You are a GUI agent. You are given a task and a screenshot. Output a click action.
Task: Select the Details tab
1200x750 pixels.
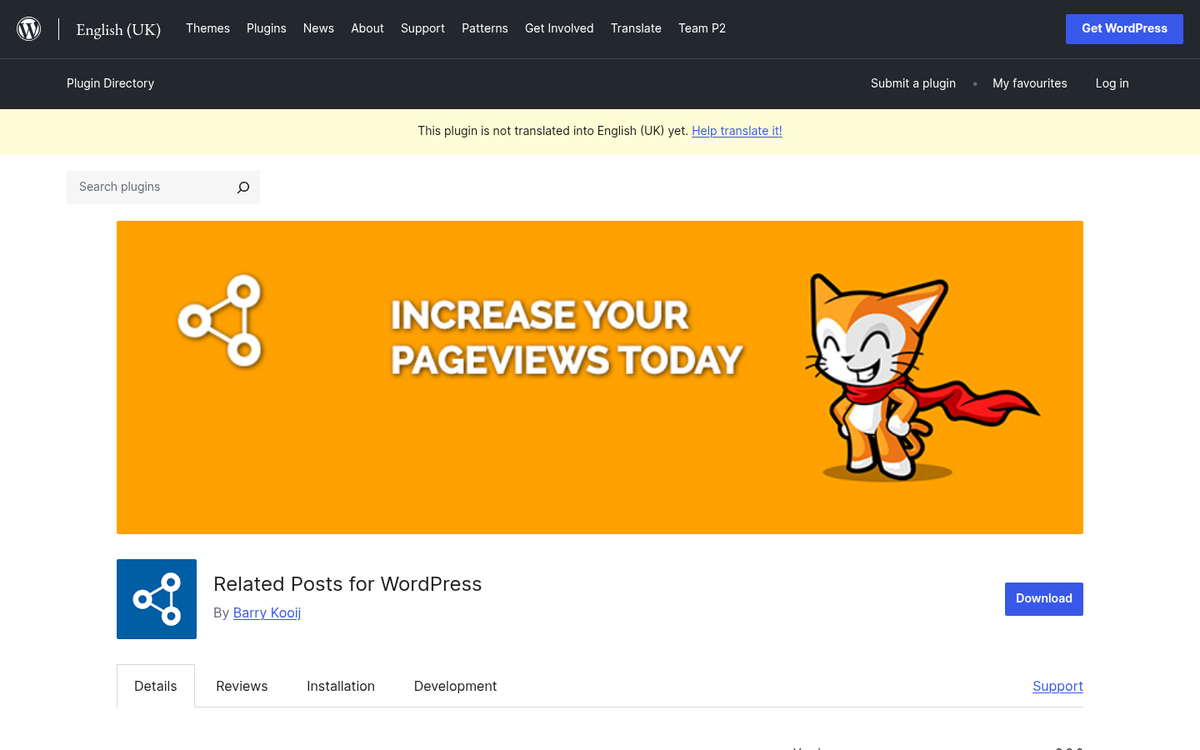(x=155, y=686)
